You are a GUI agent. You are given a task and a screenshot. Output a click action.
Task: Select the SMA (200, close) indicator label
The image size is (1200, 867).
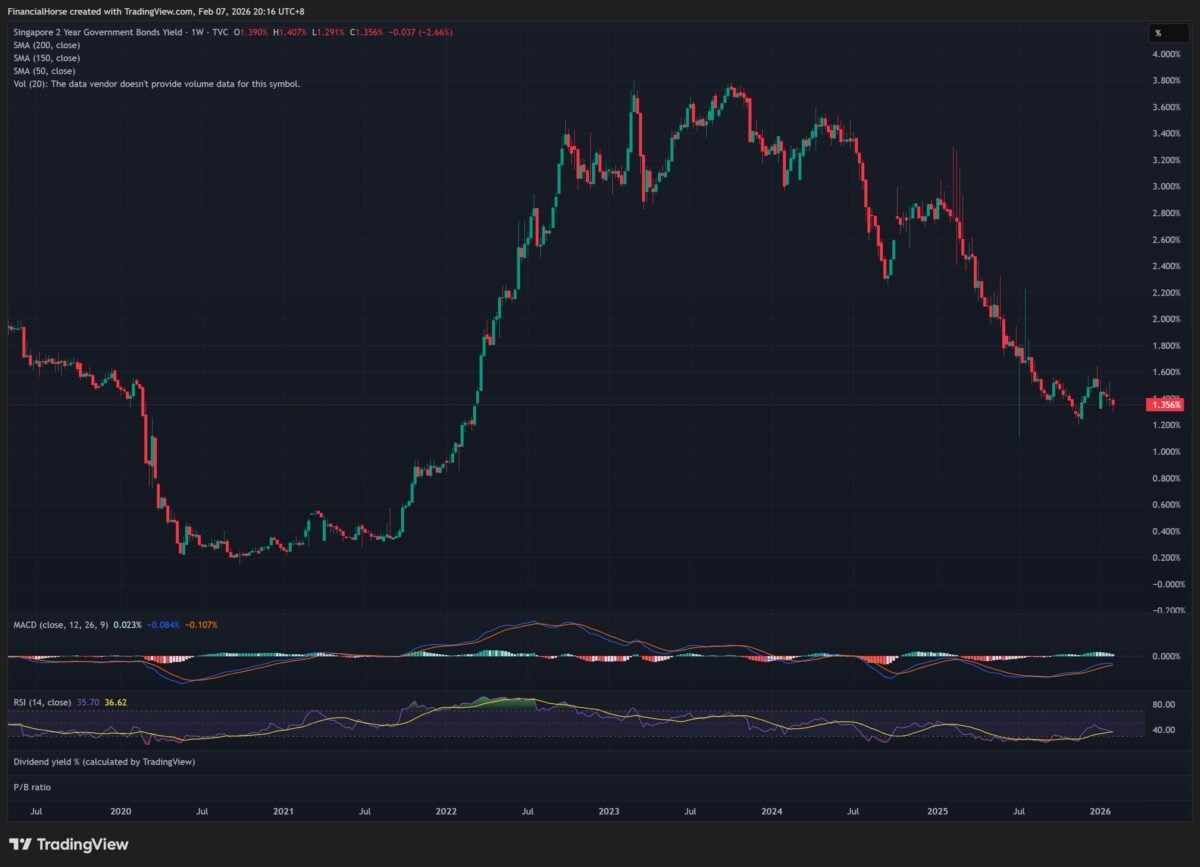[x=47, y=45]
